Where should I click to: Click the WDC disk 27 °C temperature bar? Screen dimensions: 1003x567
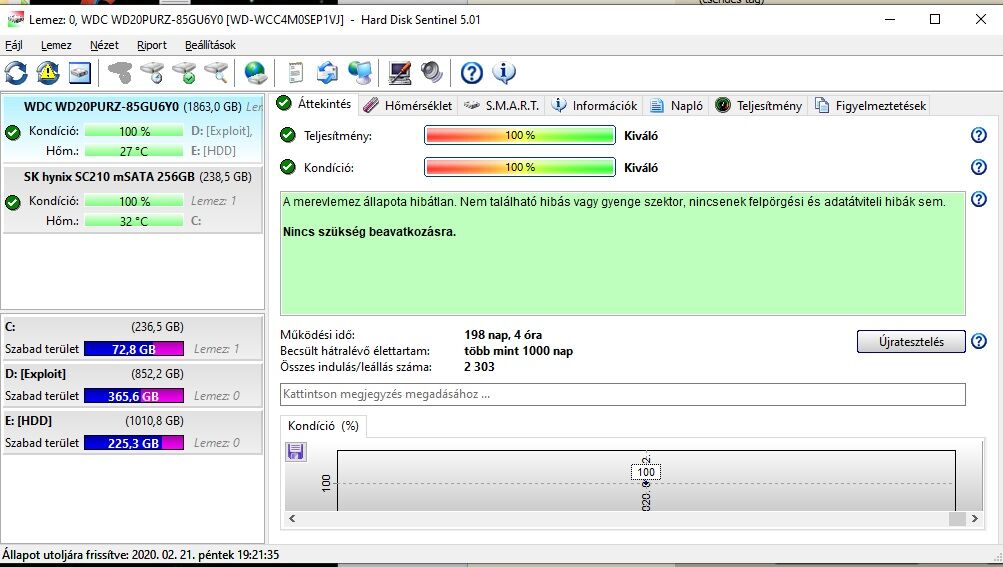point(134,151)
